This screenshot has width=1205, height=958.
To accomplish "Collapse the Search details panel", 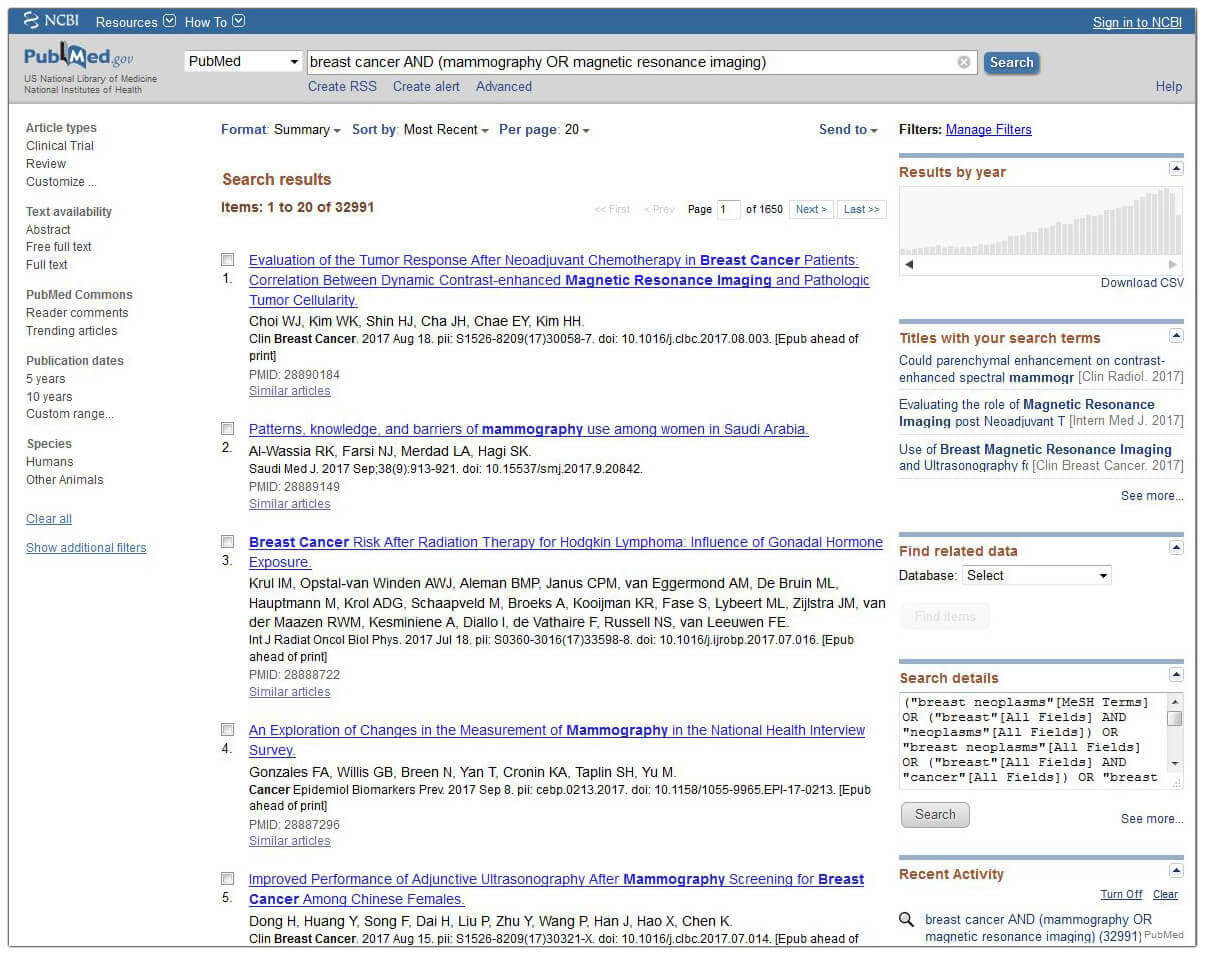I will pyautogui.click(x=1176, y=675).
